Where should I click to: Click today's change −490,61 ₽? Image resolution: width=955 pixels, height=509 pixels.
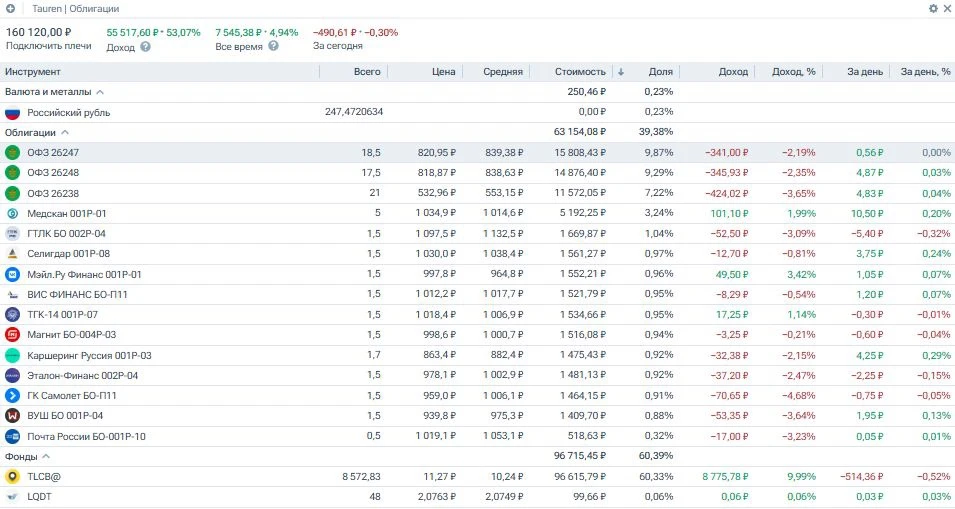[x=334, y=32]
